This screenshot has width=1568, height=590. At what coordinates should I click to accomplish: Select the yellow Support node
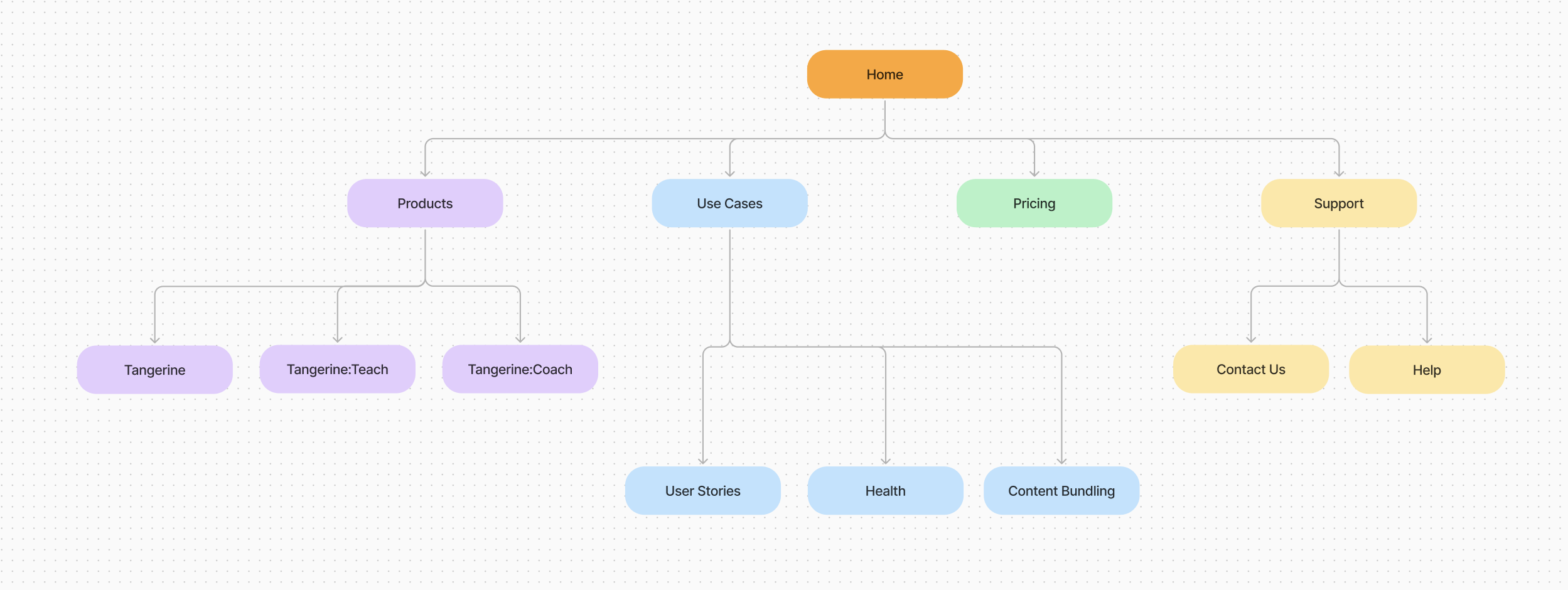click(1339, 203)
